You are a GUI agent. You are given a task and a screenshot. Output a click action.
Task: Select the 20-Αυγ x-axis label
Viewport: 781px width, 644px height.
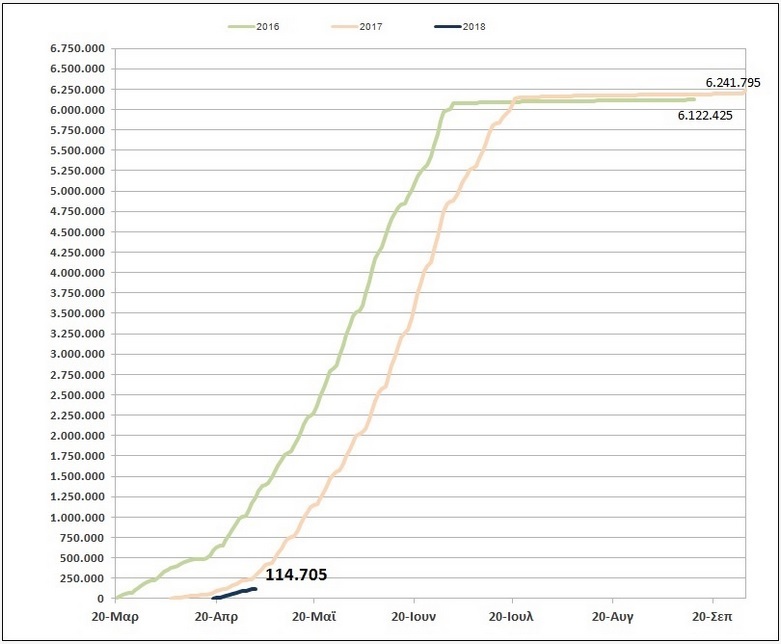[x=613, y=617]
